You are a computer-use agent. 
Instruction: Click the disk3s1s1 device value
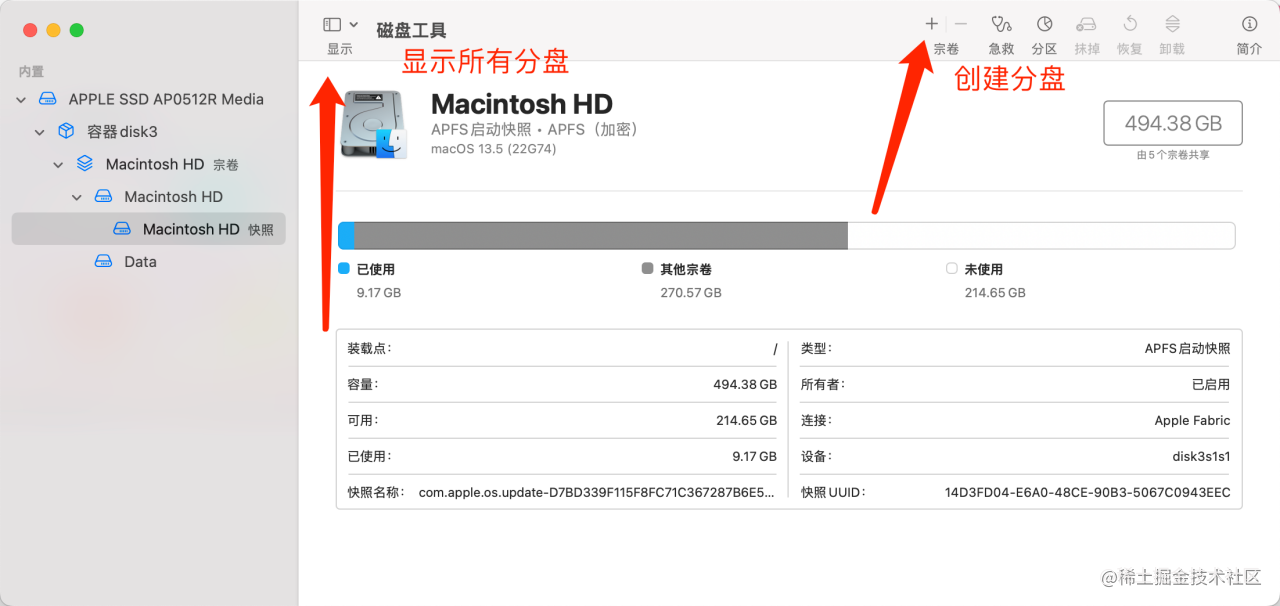[1201, 456]
